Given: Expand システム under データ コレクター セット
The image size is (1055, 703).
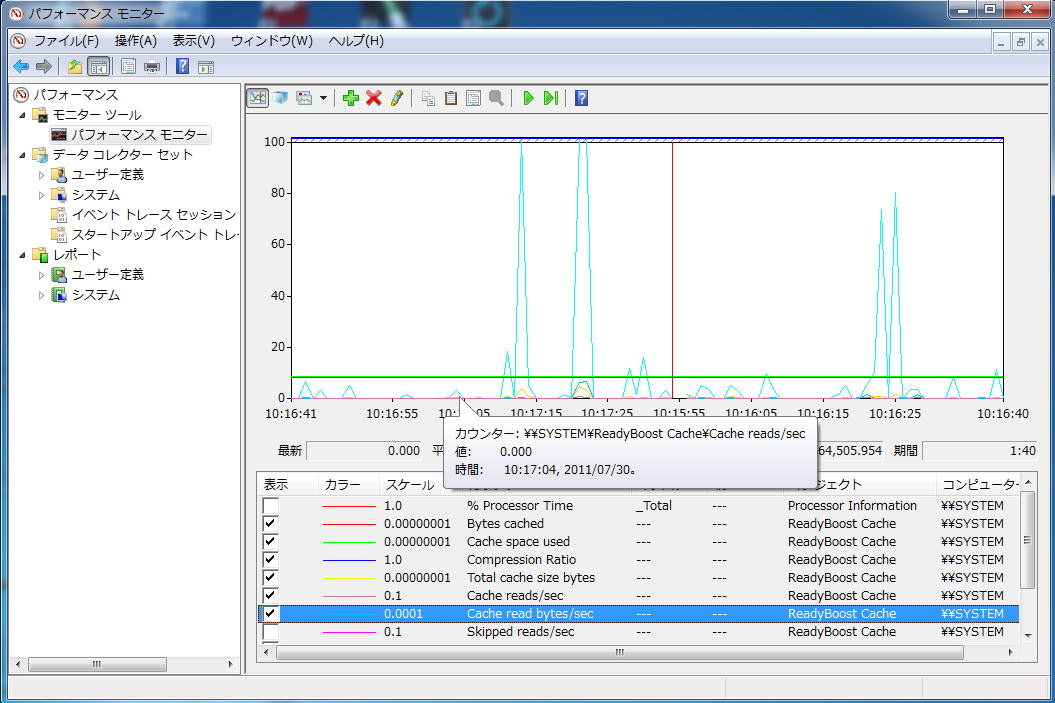Looking at the screenshot, I should click(x=42, y=195).
